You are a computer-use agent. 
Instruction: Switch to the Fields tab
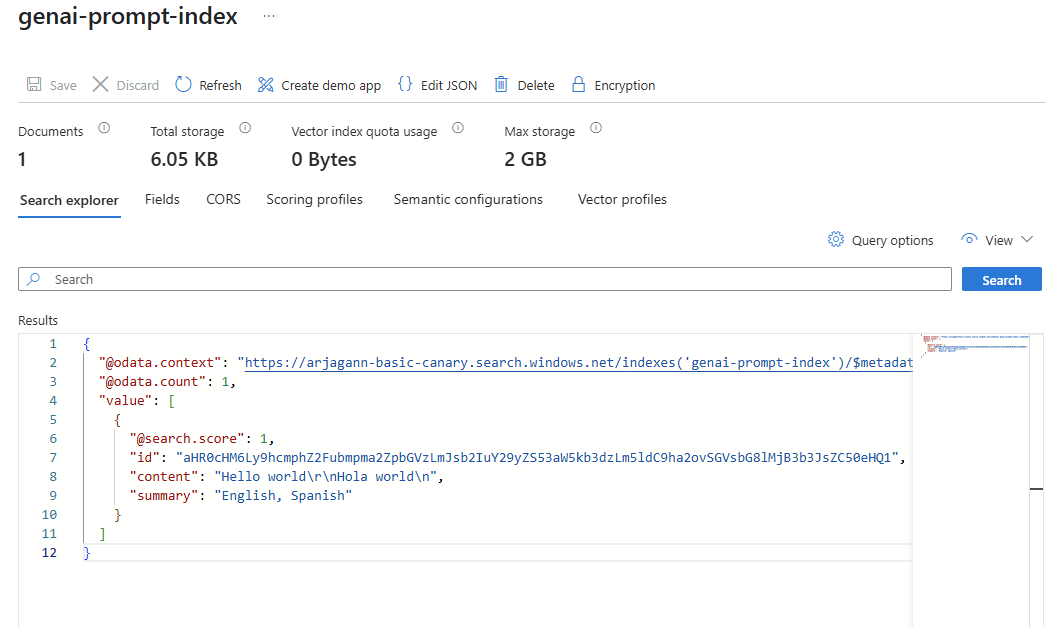[x=162, y=199]
